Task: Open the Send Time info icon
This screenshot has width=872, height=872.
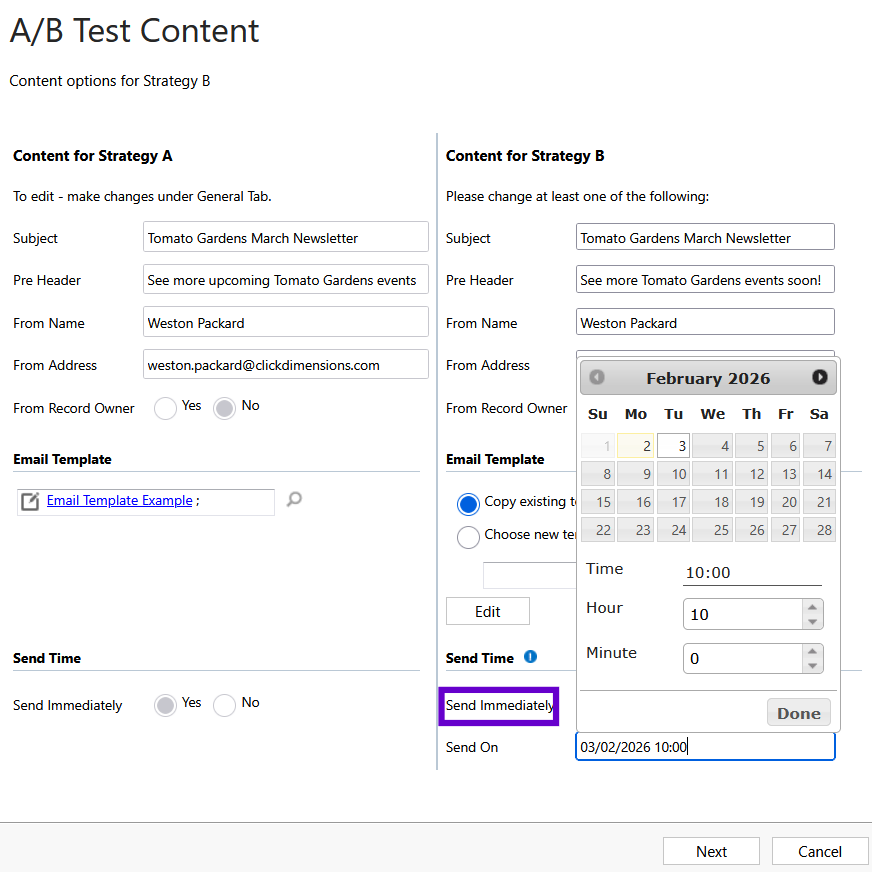Action: coord(531,657)
